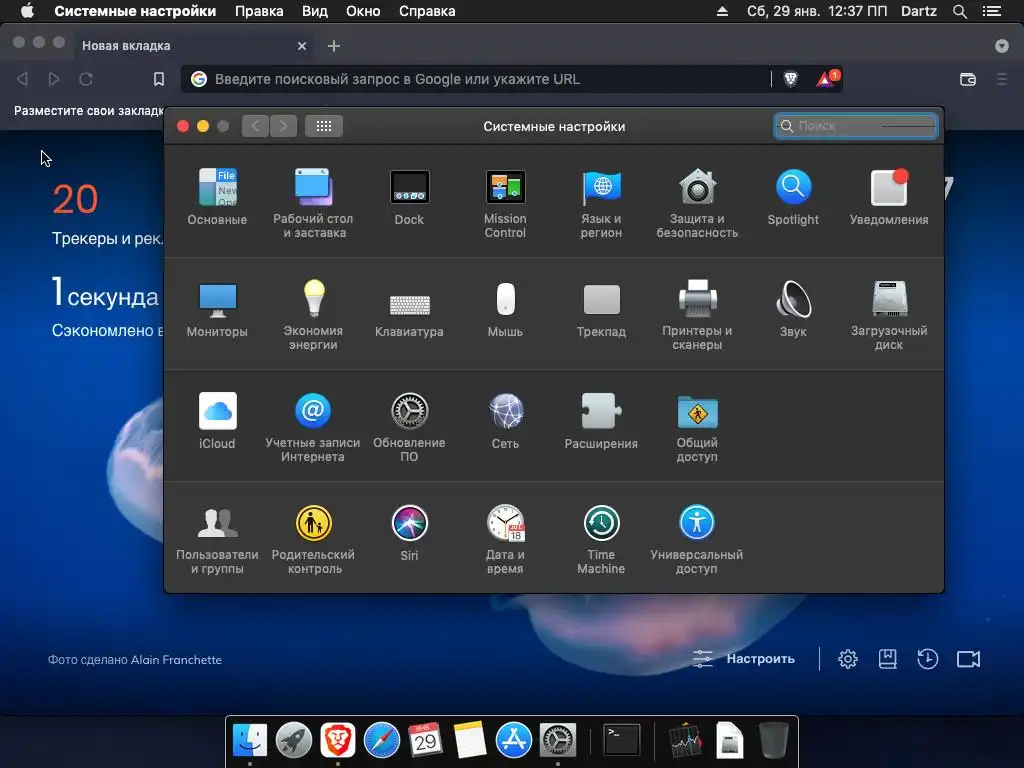Screen dimensions: 1024x768
Task: Add a new browser tab
Action: point(334,46)
